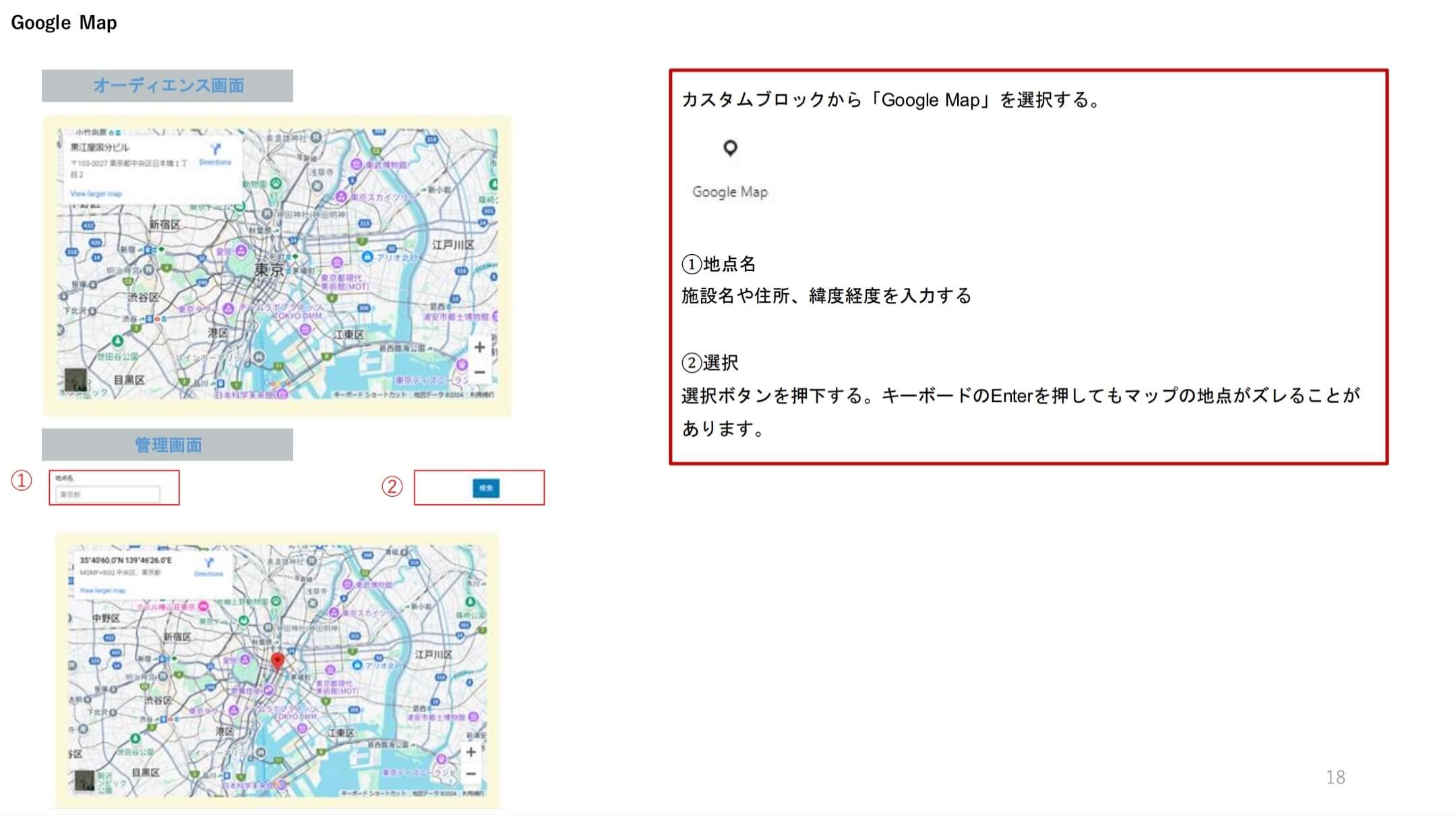Open View larger map link in audience map
This screenshot has height=815, width=1456.
tap(96, 193)
